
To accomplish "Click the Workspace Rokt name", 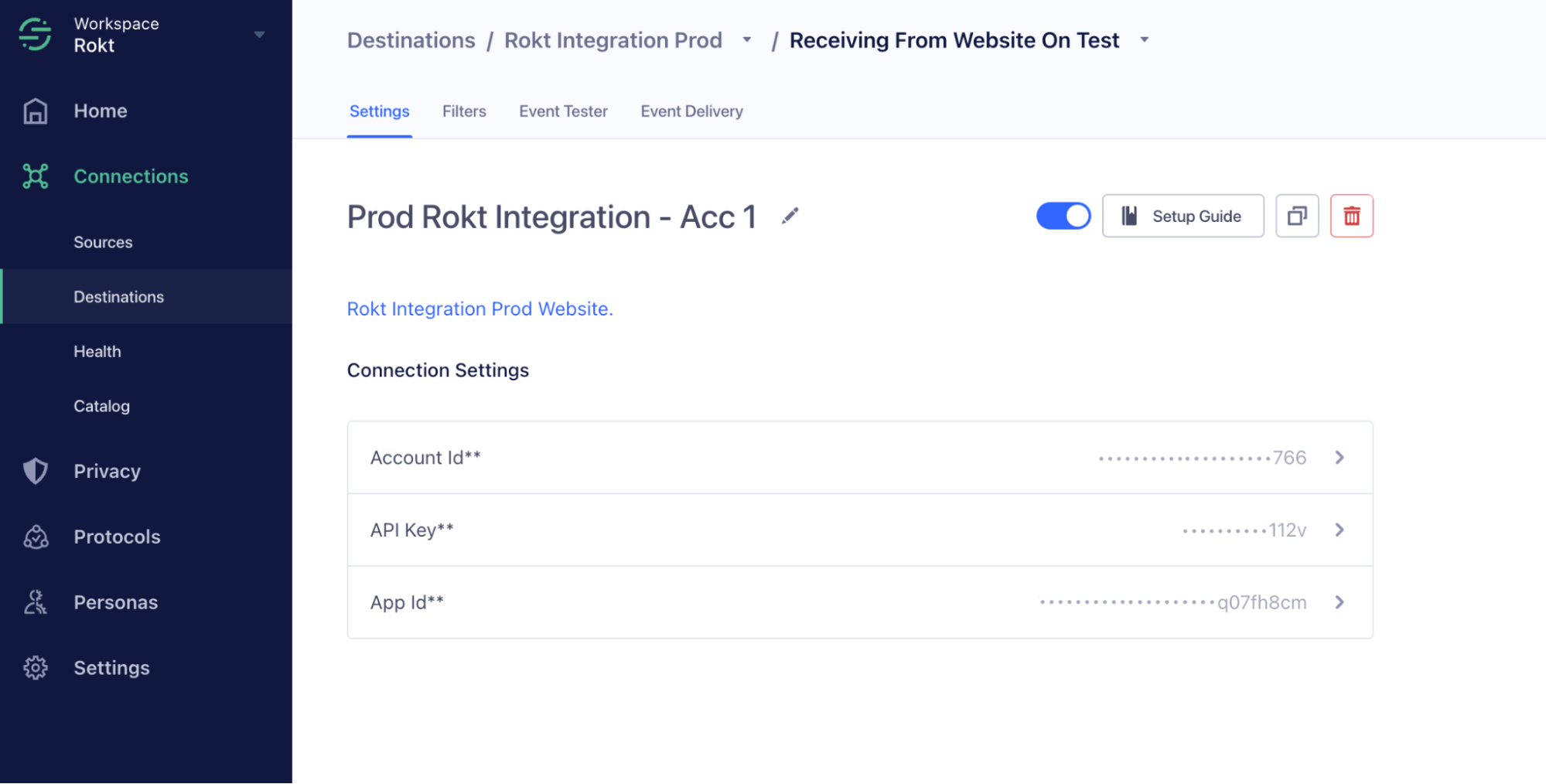I will tap(117, 35).
